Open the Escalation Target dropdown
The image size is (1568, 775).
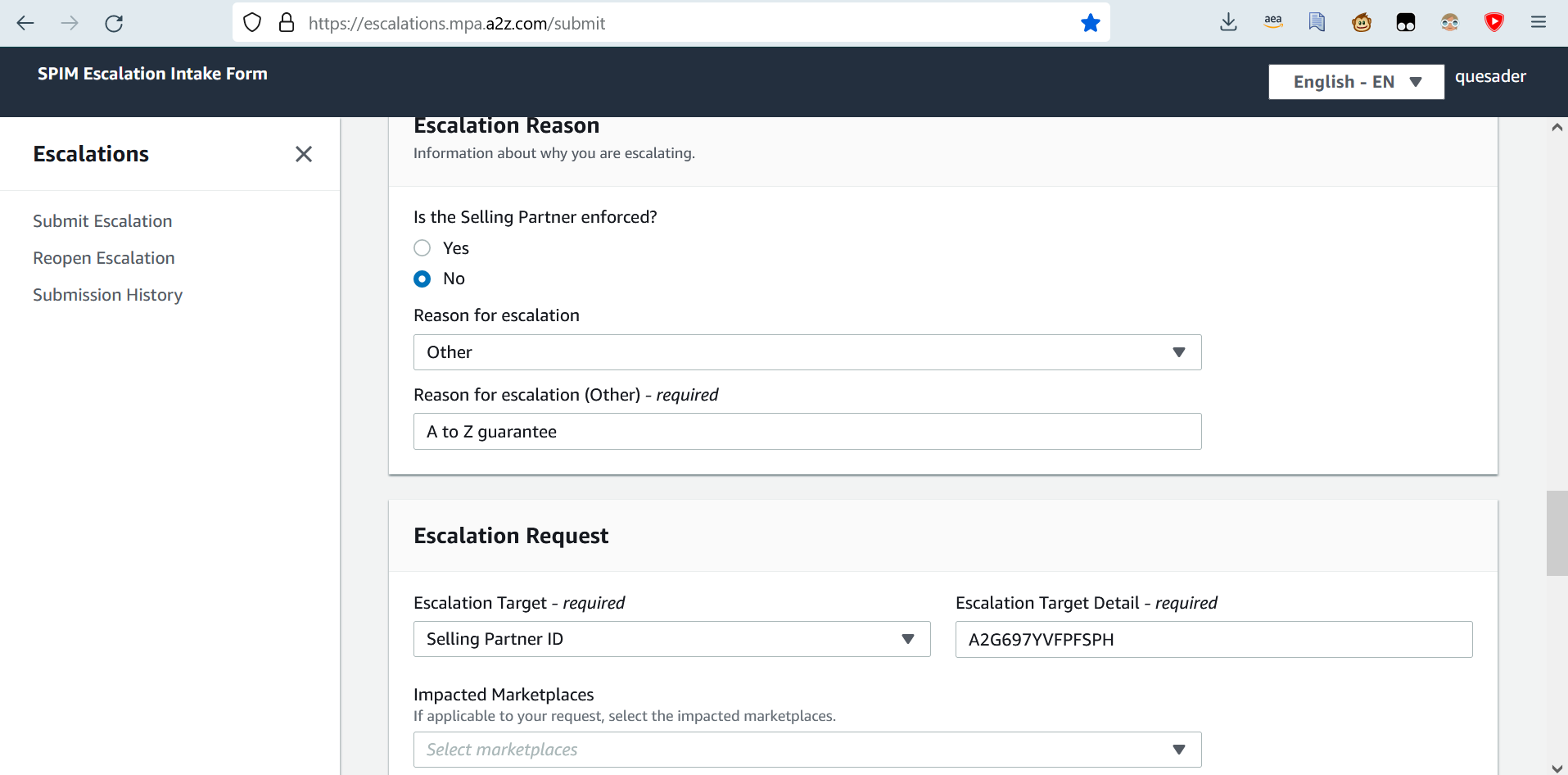point(672,639)
